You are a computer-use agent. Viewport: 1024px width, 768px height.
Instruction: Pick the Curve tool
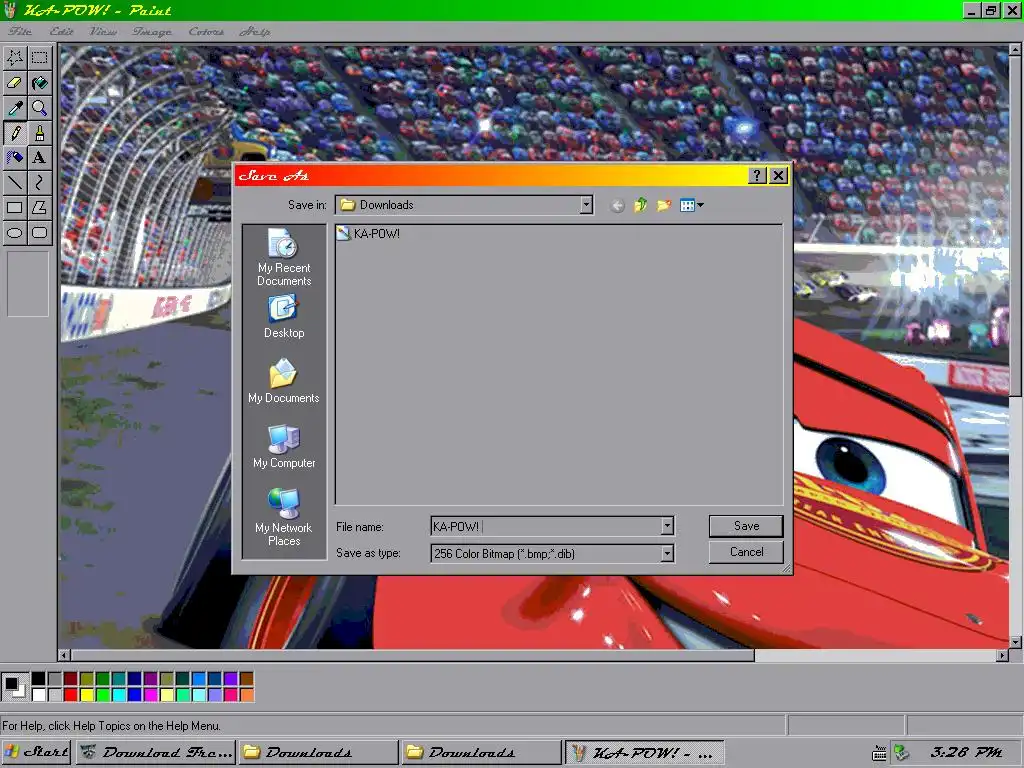click(x=40, y=183)
